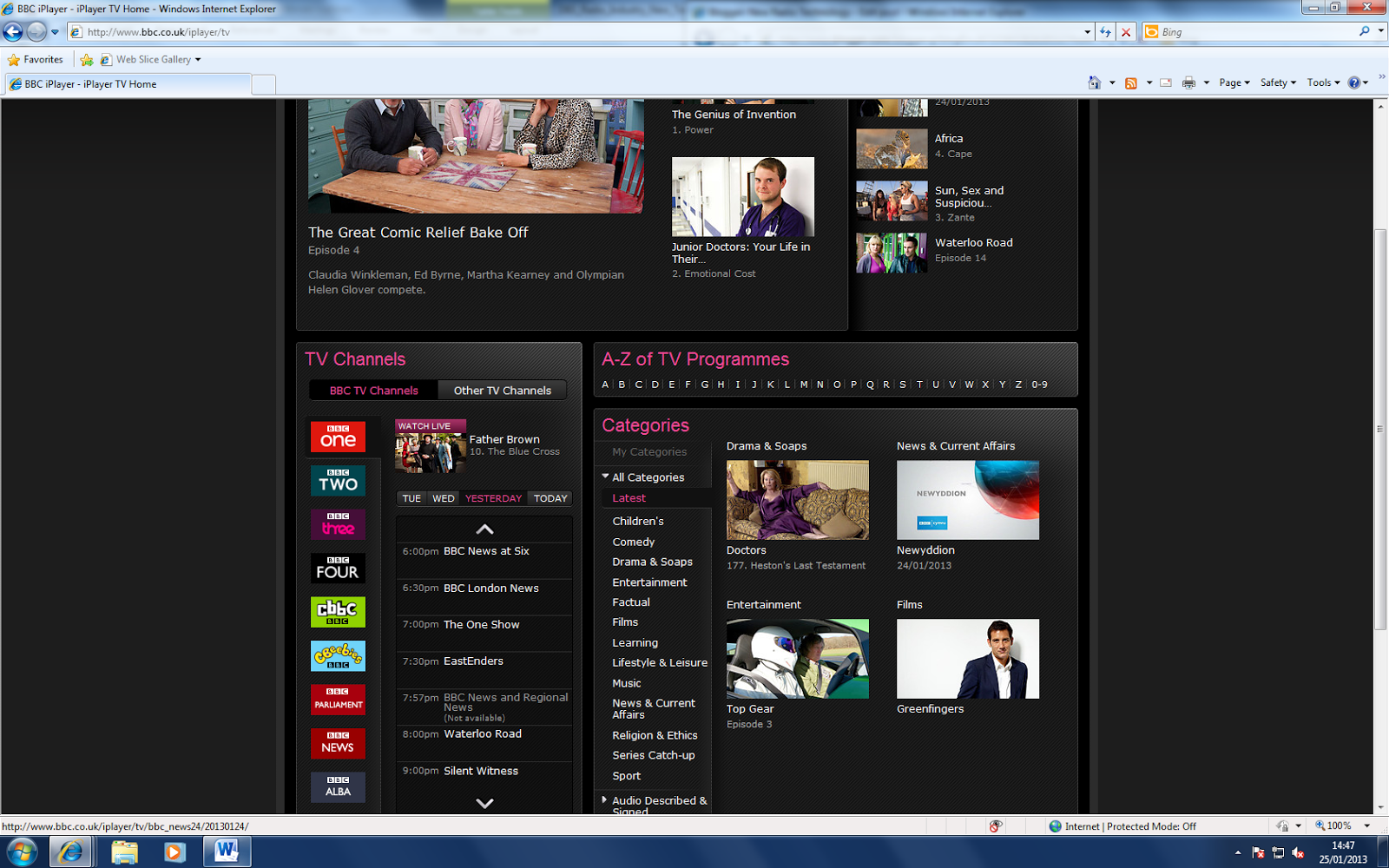Open the Junior Doctors thumbnail
1389x868 pixels.
pyautogui.click(x=743, y=196)
